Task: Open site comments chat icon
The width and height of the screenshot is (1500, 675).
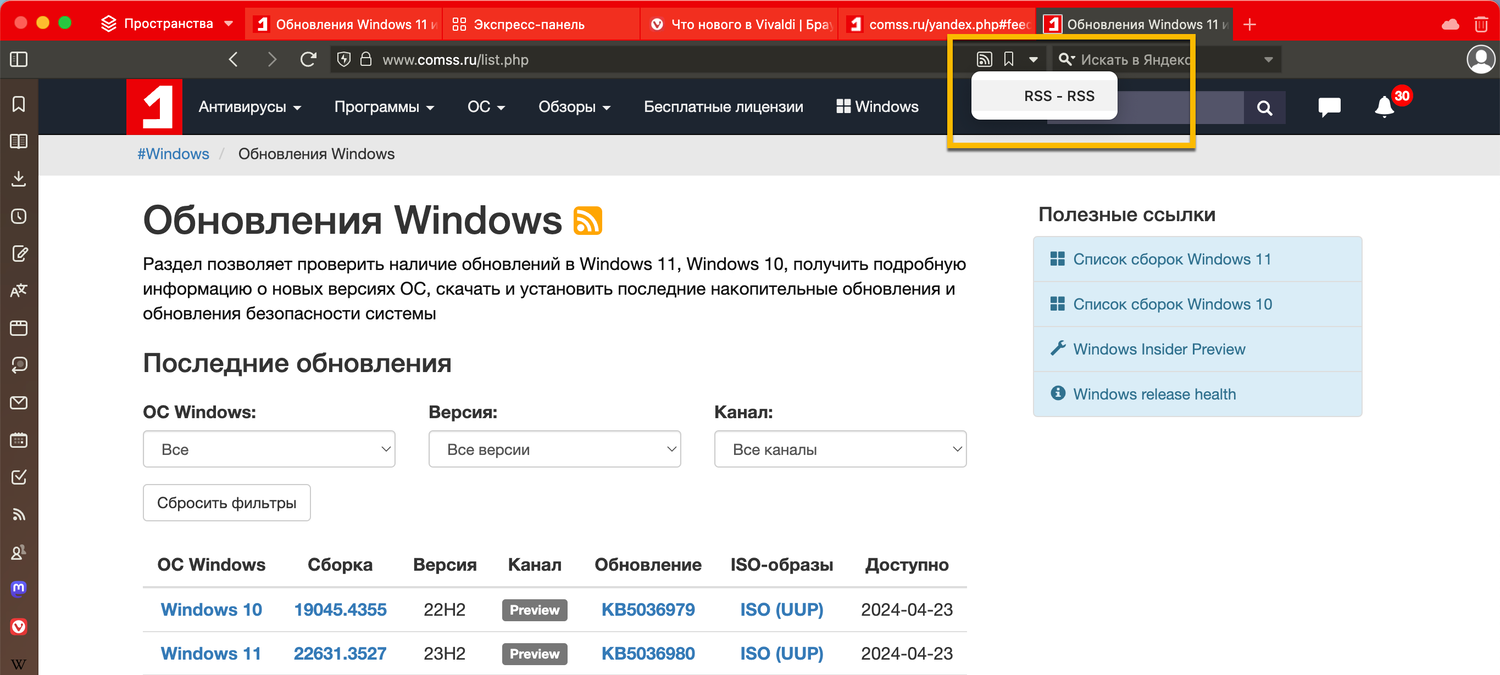Action: point(1329,107)
